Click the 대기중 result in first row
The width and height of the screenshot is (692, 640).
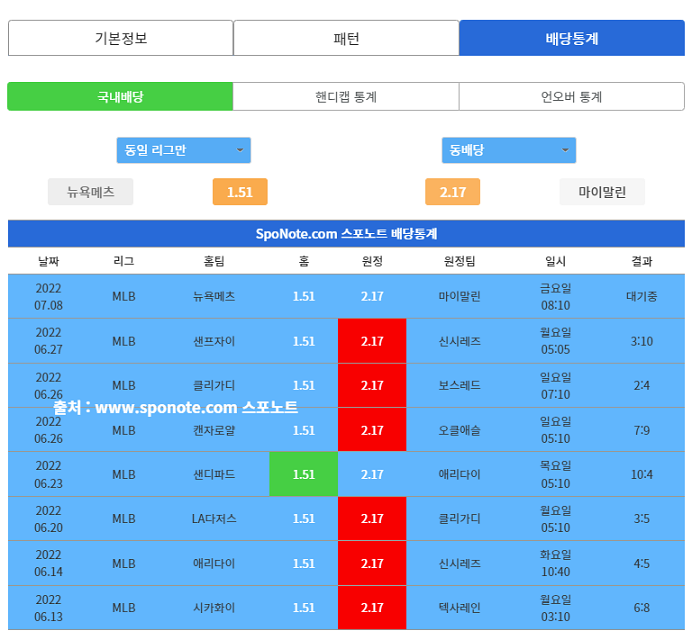641,297
